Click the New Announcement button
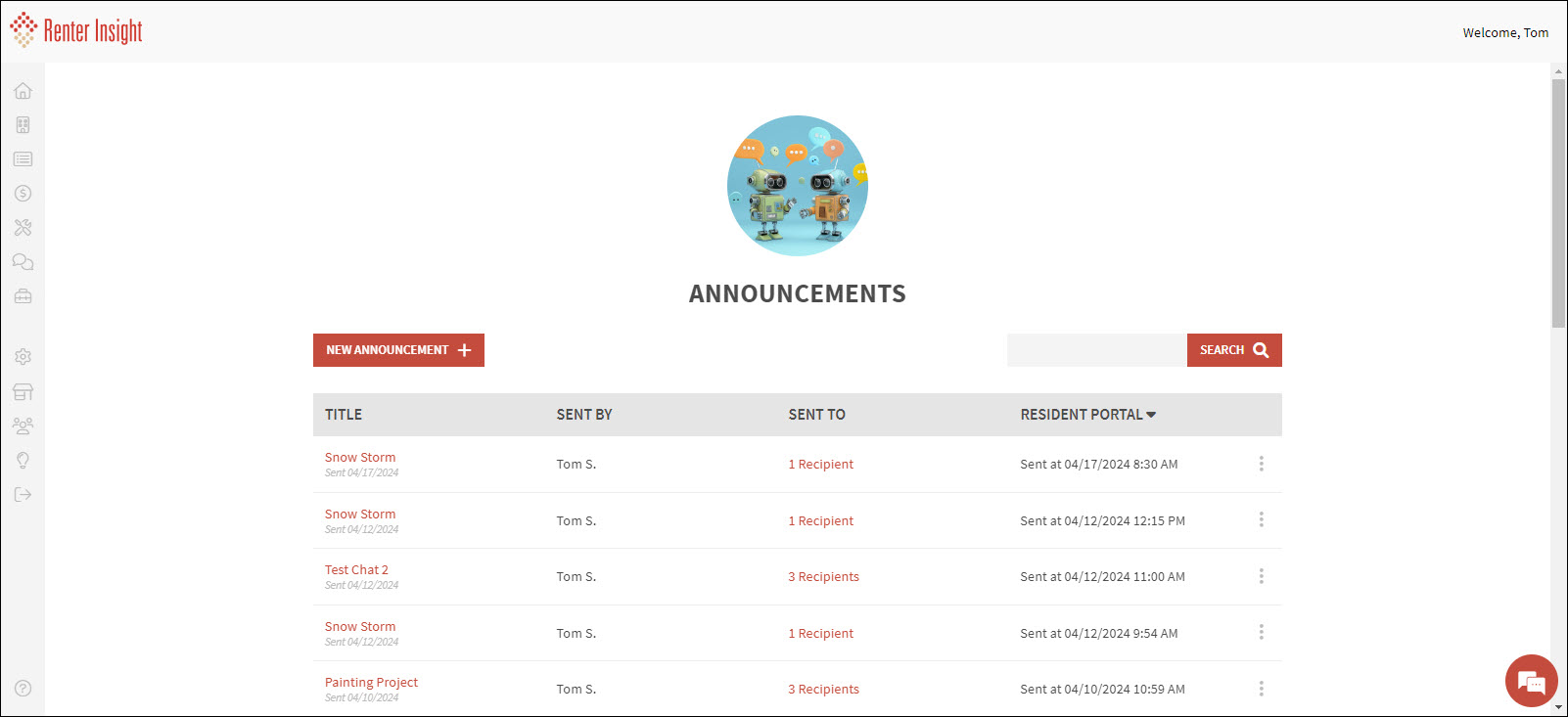 [398, 350]
